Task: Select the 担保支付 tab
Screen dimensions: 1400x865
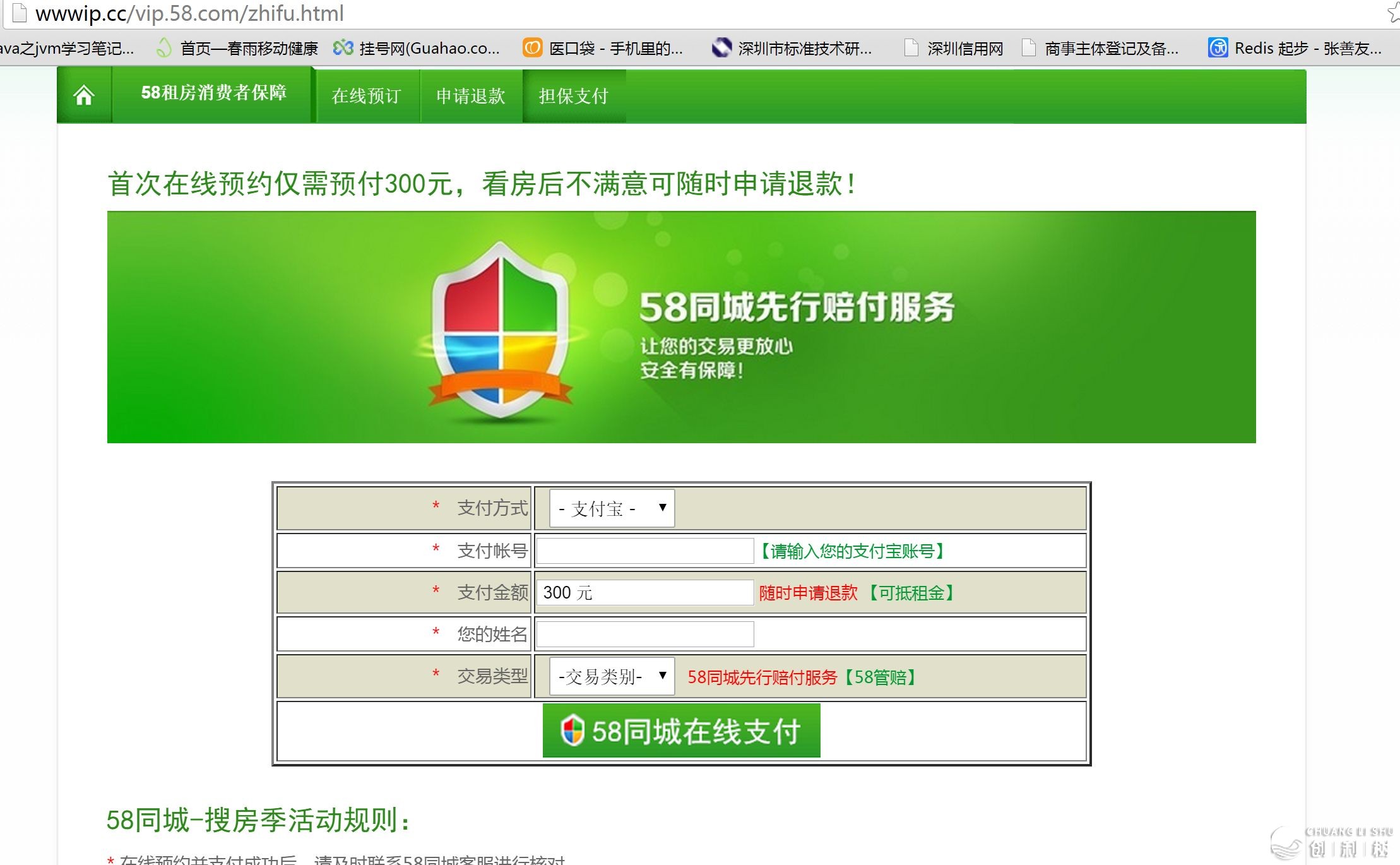Action: [574, 96]
